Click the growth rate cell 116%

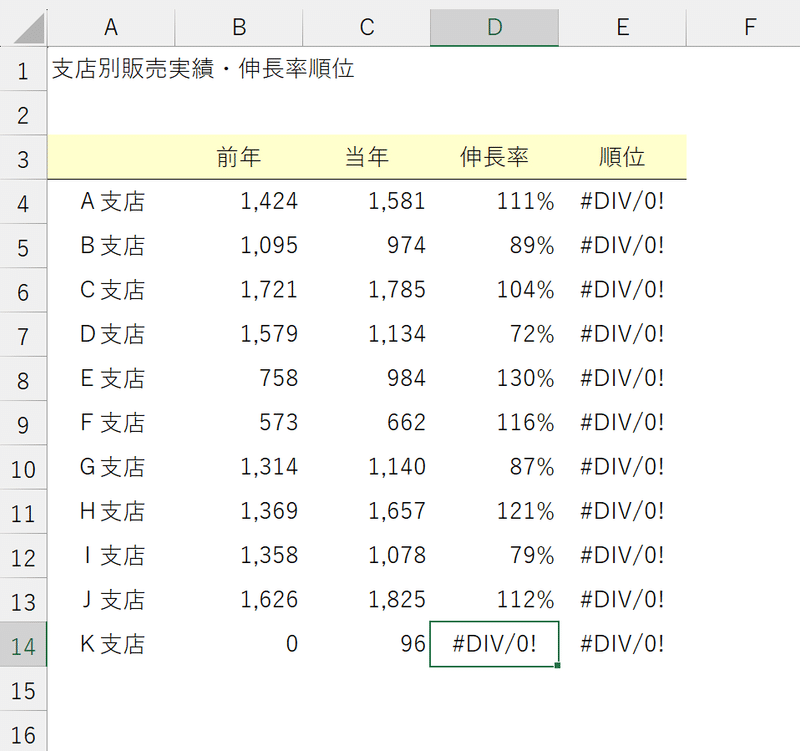pyautogui.click(x=494, y=422)
